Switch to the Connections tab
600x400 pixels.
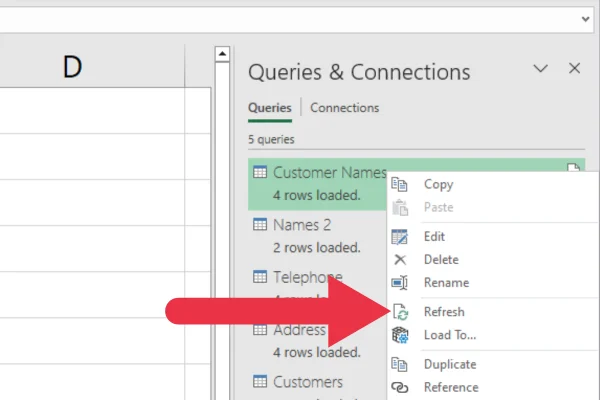coord(344,108)
